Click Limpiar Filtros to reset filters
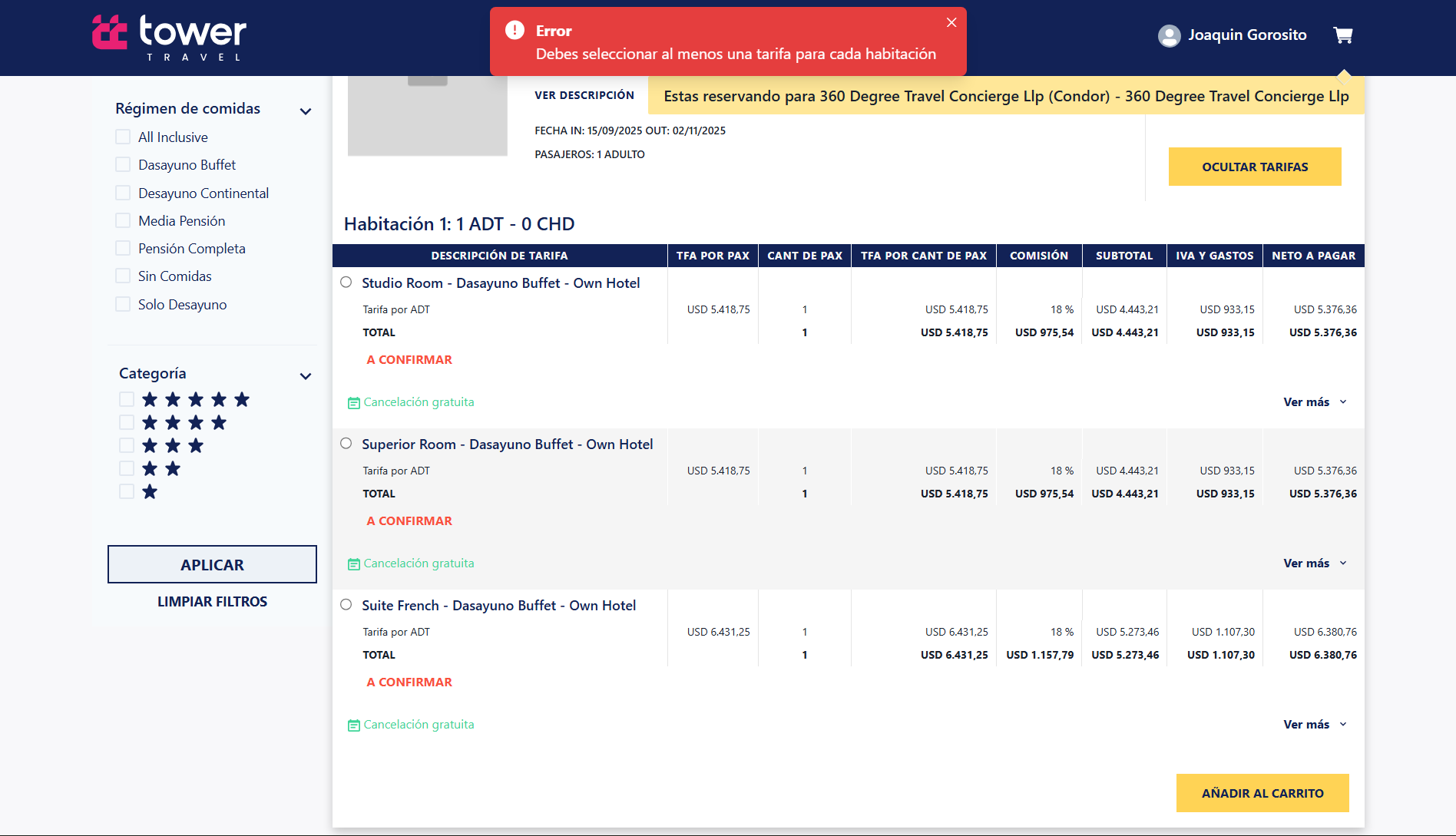Image resolution: width=1456 pixels, height=836 pixels. coord(212,602)
